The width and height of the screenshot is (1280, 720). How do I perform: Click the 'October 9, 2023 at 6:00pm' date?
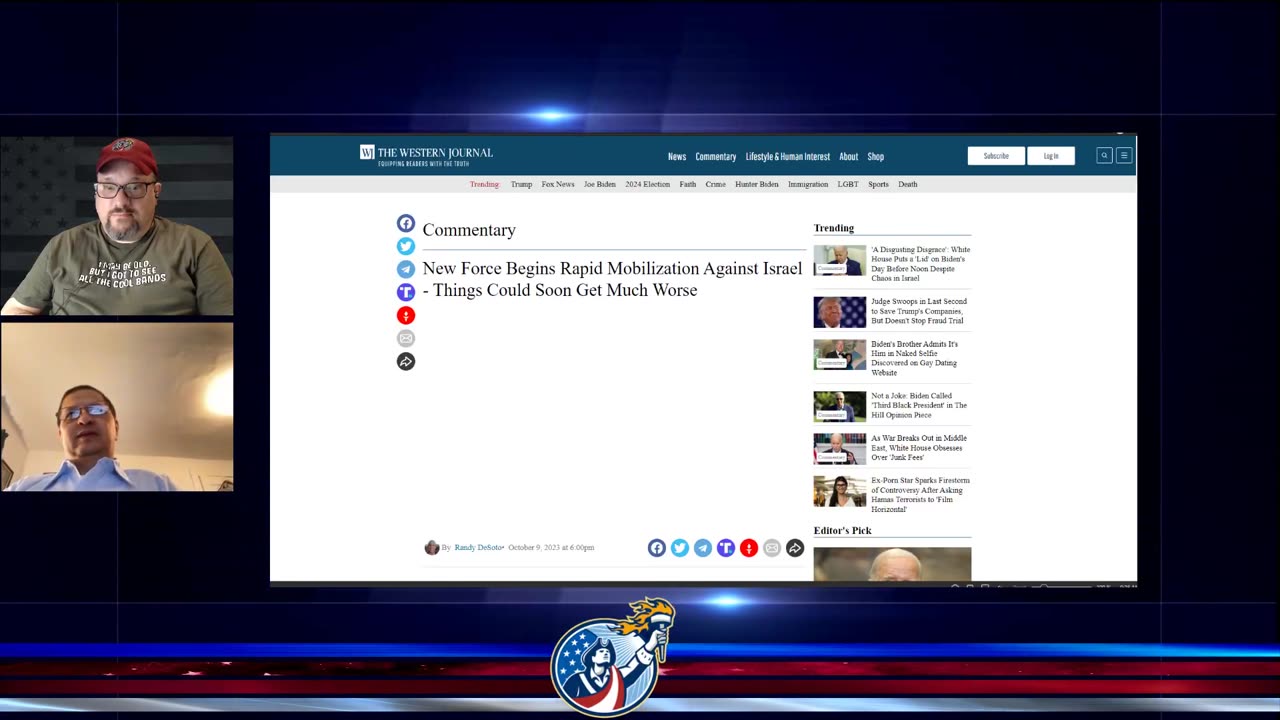(551, 547)
